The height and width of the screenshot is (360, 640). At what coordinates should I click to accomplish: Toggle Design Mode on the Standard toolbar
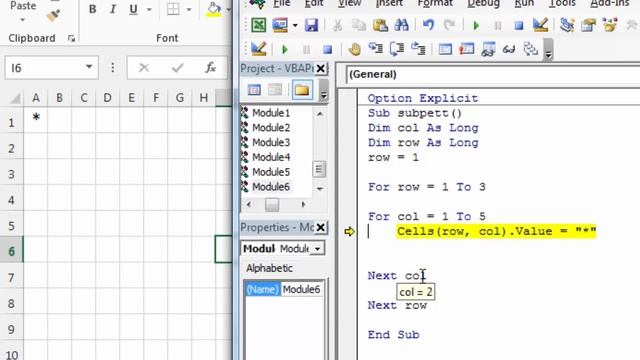pyautogui.click(x=540, y=25)
